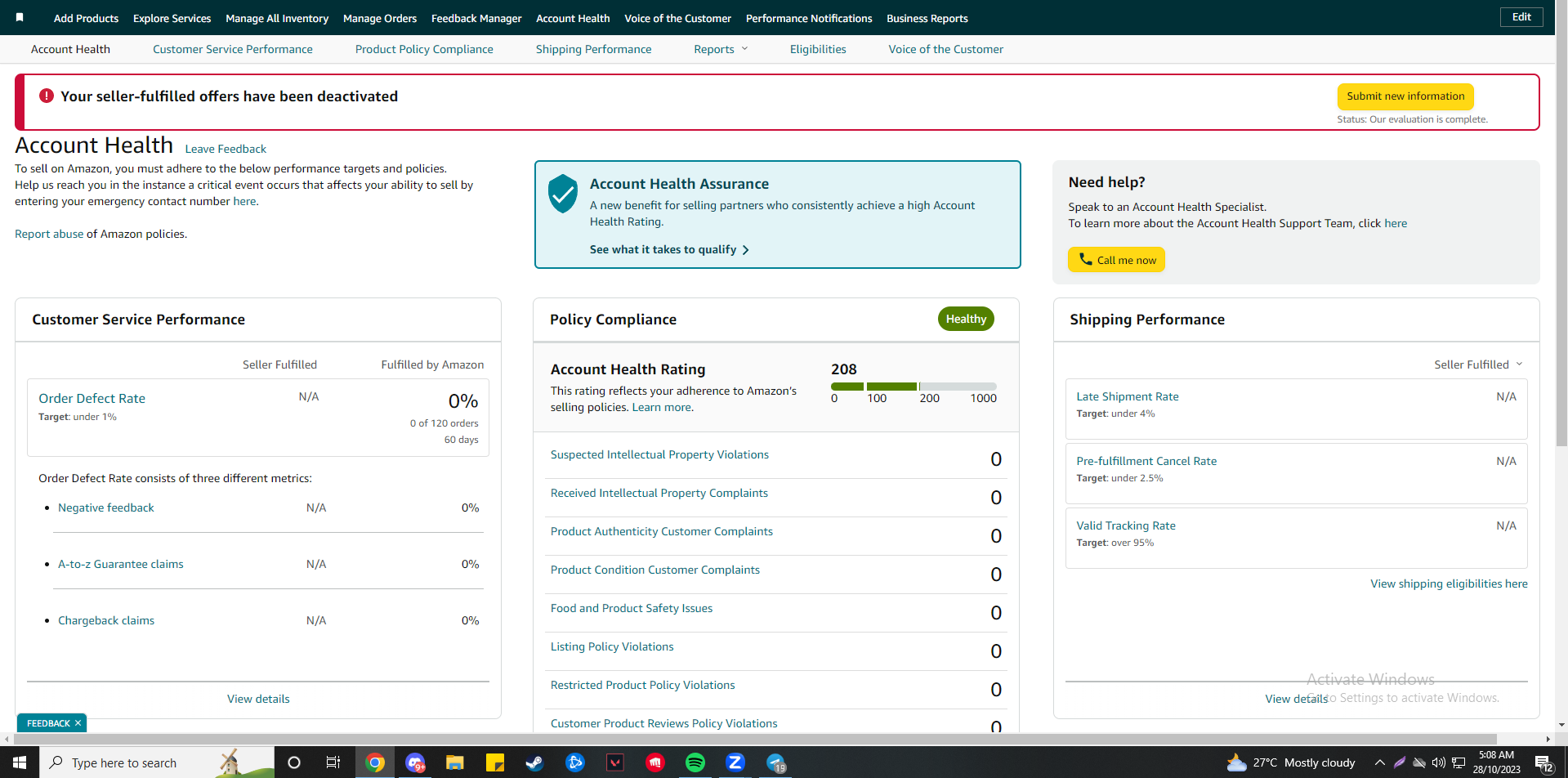This screenshot has height=778, width=1568.
Task: Open the Riot client red fist icon
Action: click(655, 762)
